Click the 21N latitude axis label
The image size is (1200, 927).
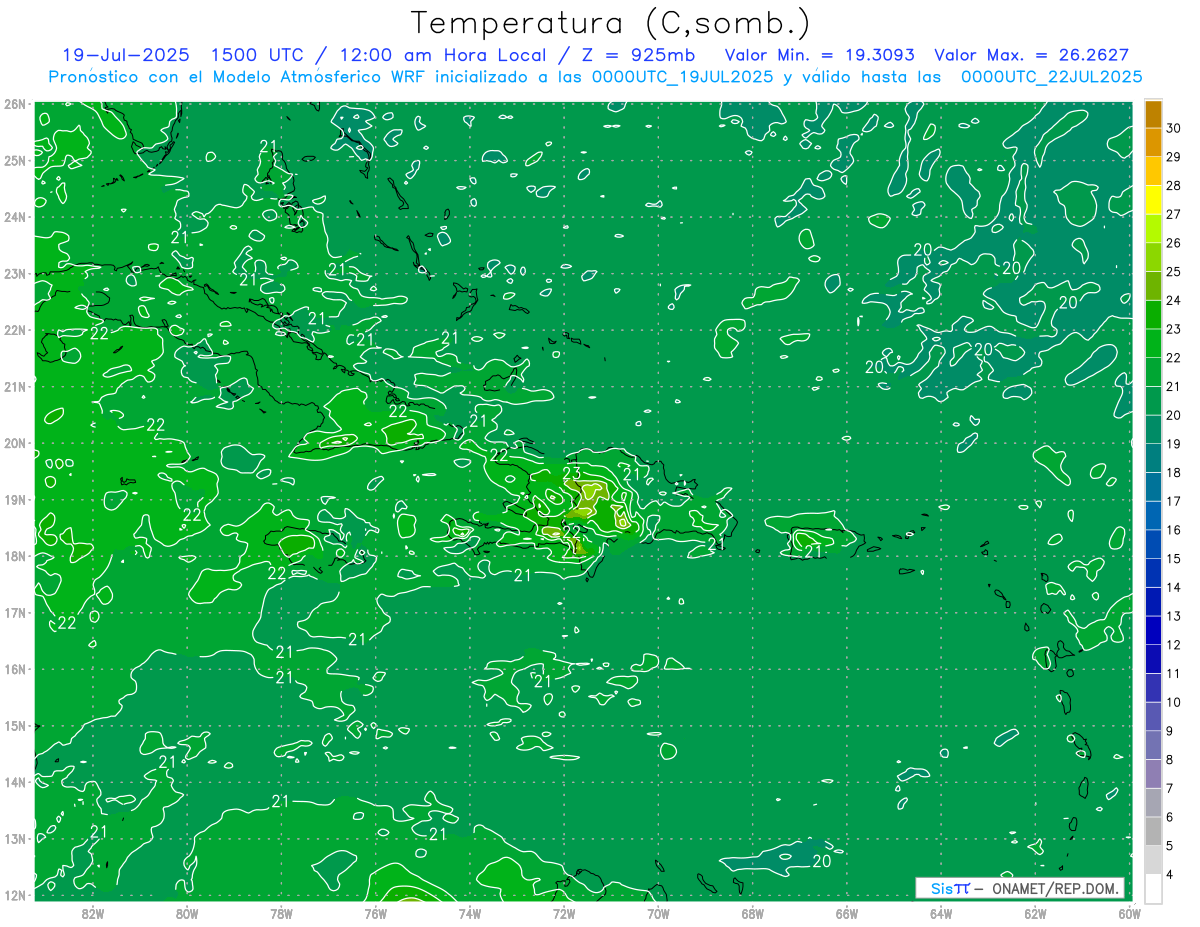[15, 387]
